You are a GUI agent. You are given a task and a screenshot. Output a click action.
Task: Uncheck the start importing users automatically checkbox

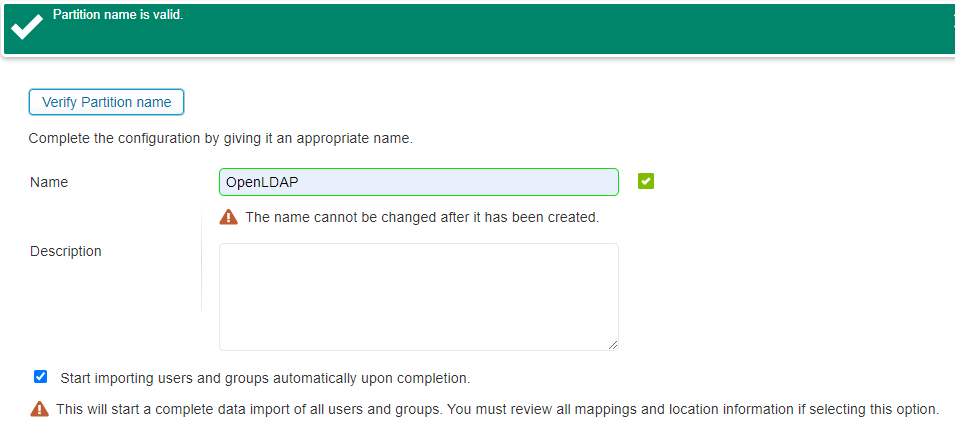pos(40,376)
